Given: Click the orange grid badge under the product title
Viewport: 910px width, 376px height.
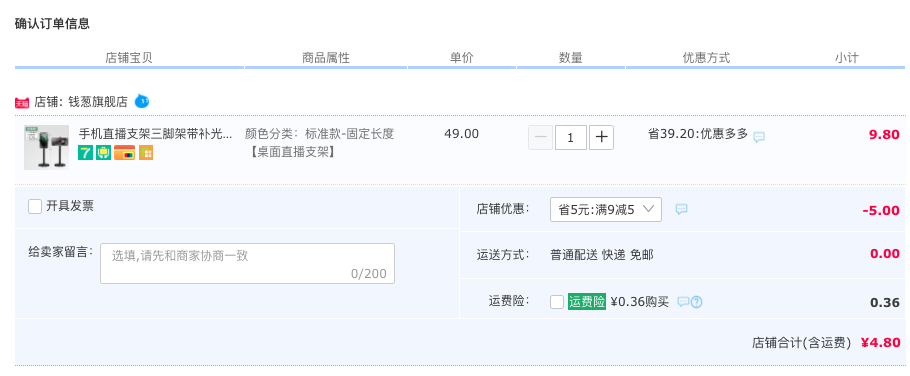Looking at the screenshot, I should pos(146,153).
